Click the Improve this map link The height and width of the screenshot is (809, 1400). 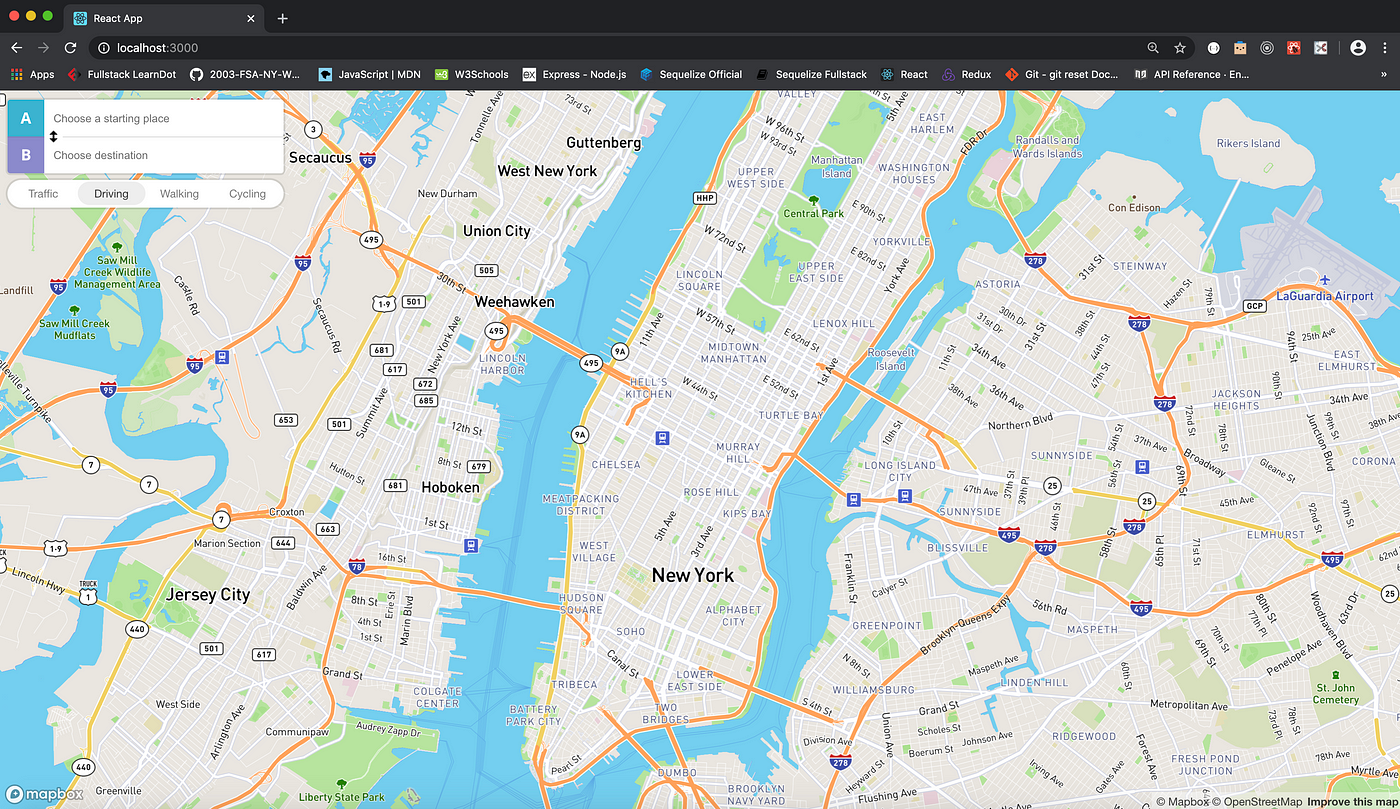1353,801
